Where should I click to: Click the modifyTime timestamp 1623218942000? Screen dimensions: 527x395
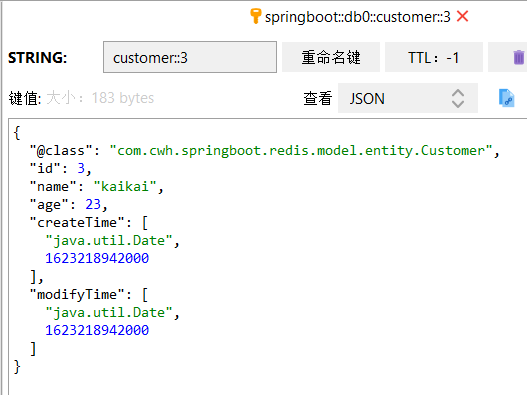point(97,330)
